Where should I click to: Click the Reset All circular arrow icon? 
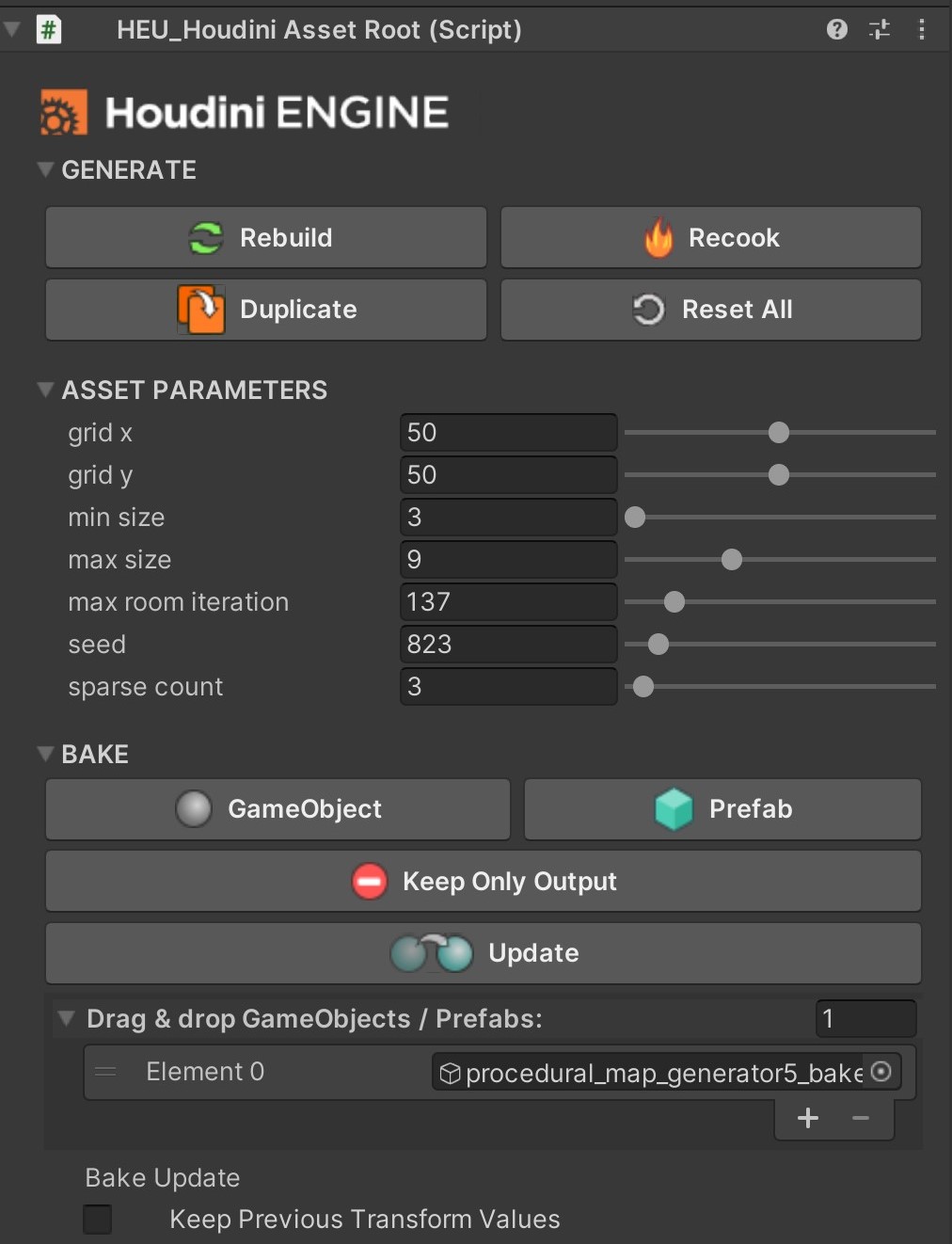tap(648, 309)
